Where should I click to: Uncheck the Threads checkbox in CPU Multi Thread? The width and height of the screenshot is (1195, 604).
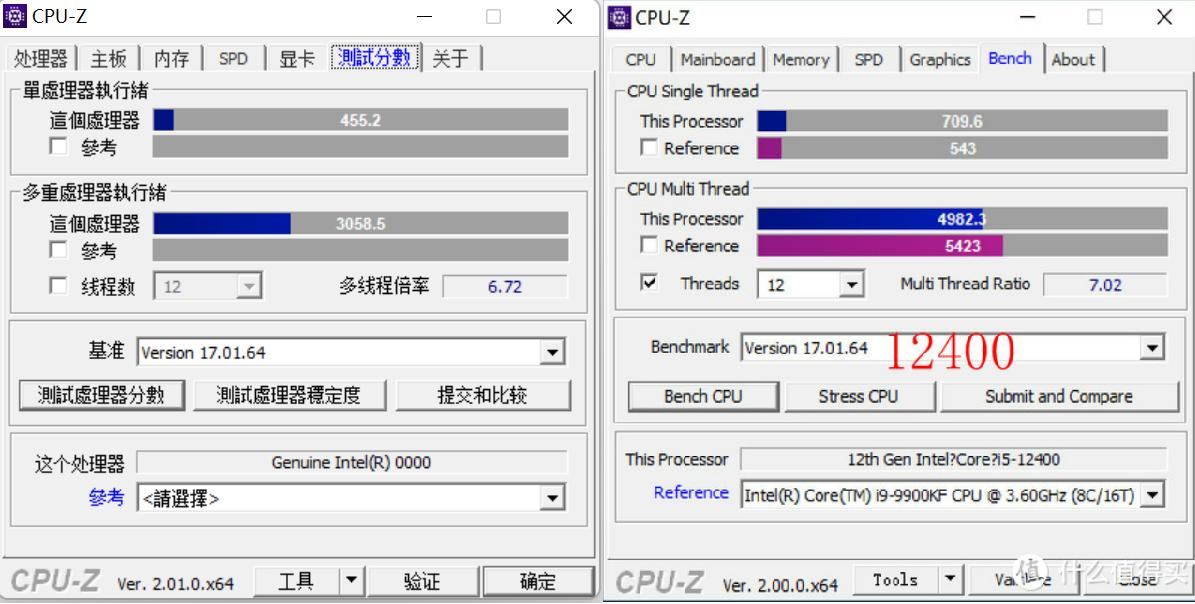coord(649,282)
